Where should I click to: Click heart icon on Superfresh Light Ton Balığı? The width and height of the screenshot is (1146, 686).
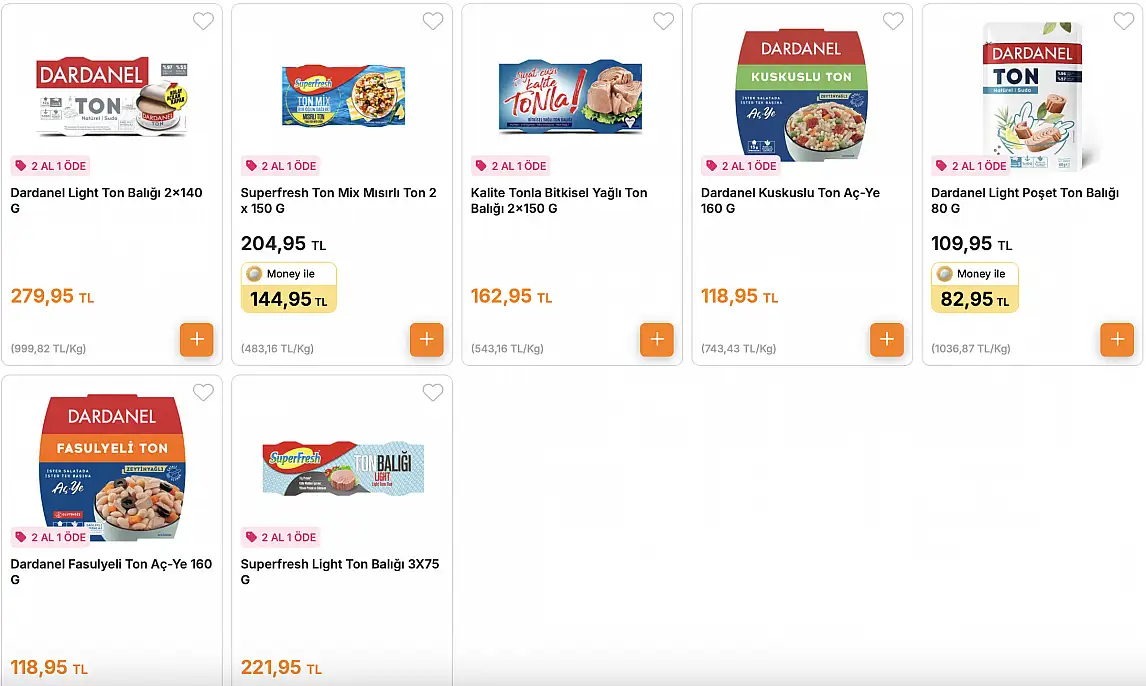[x=433, y=392]
